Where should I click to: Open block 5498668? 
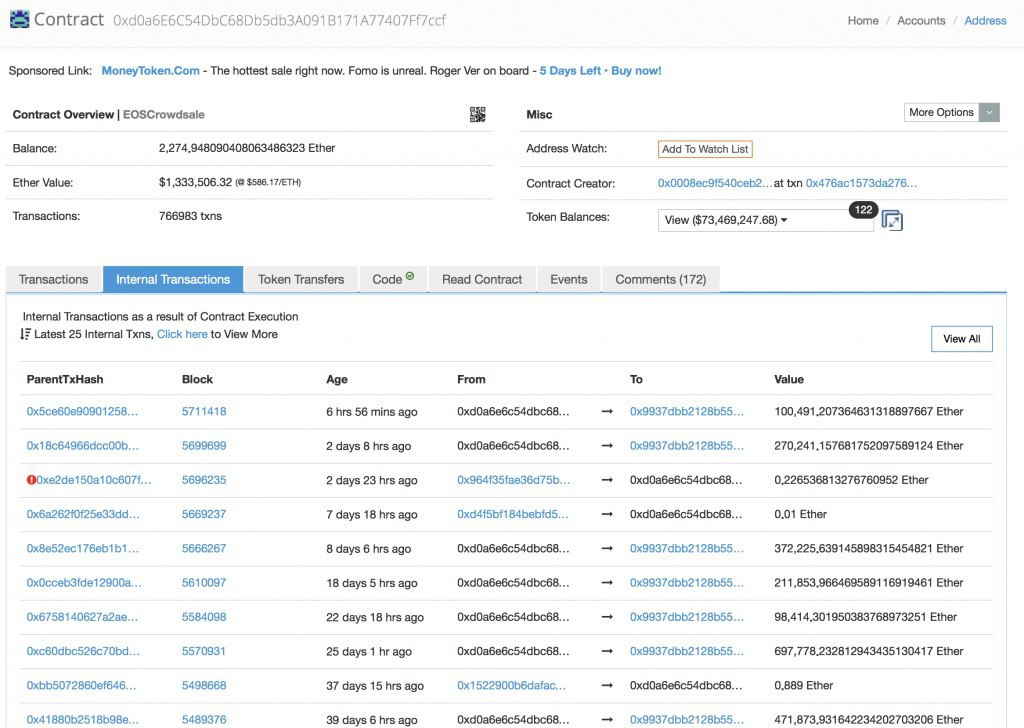click(x=204, y=686)
